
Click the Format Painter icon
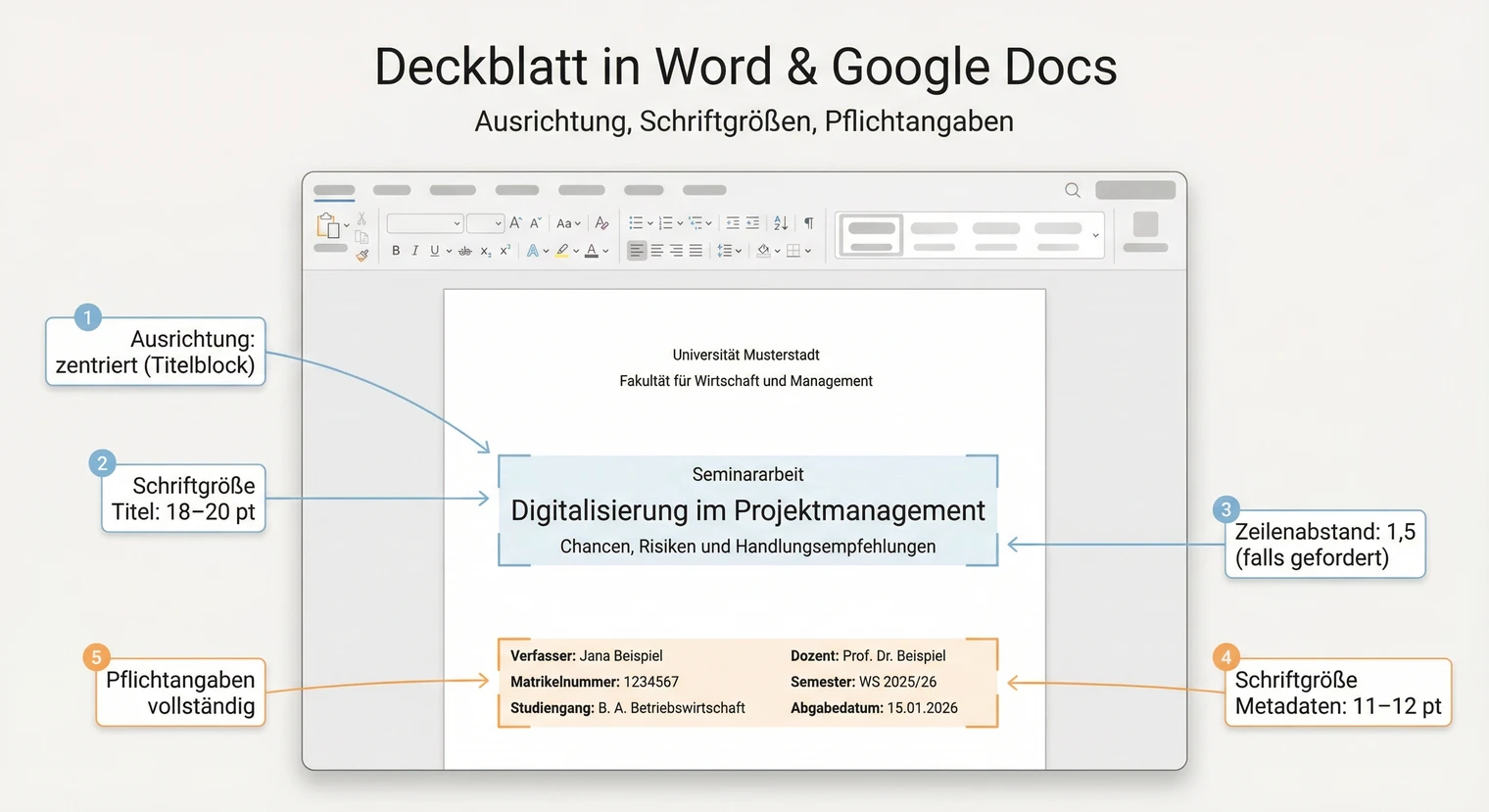point(362,256)
